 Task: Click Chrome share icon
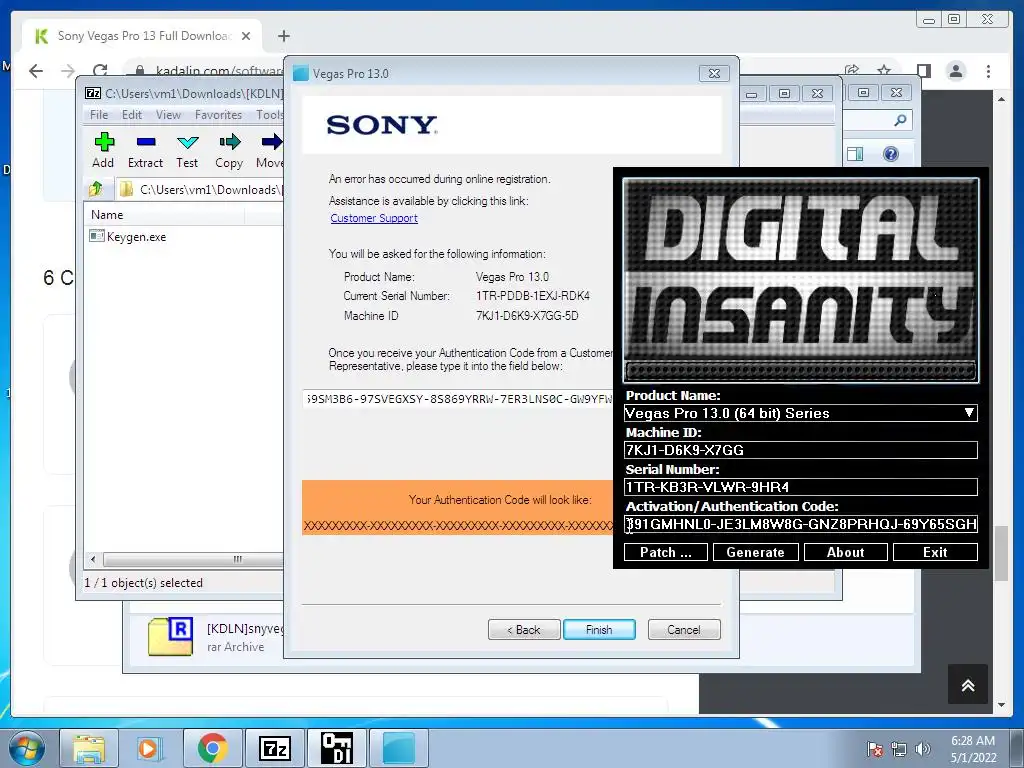tap(852, 69)
